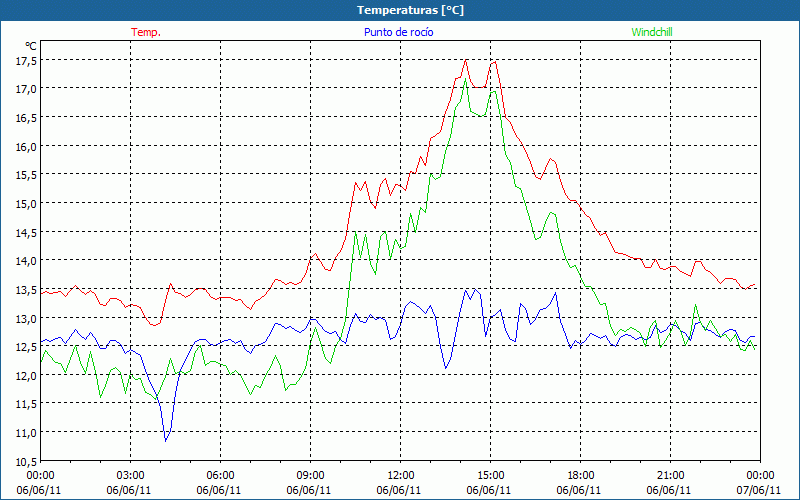Select the blue 'Punto de rocío' legend label
Viewport: 800px width, 500px height.
398,32
